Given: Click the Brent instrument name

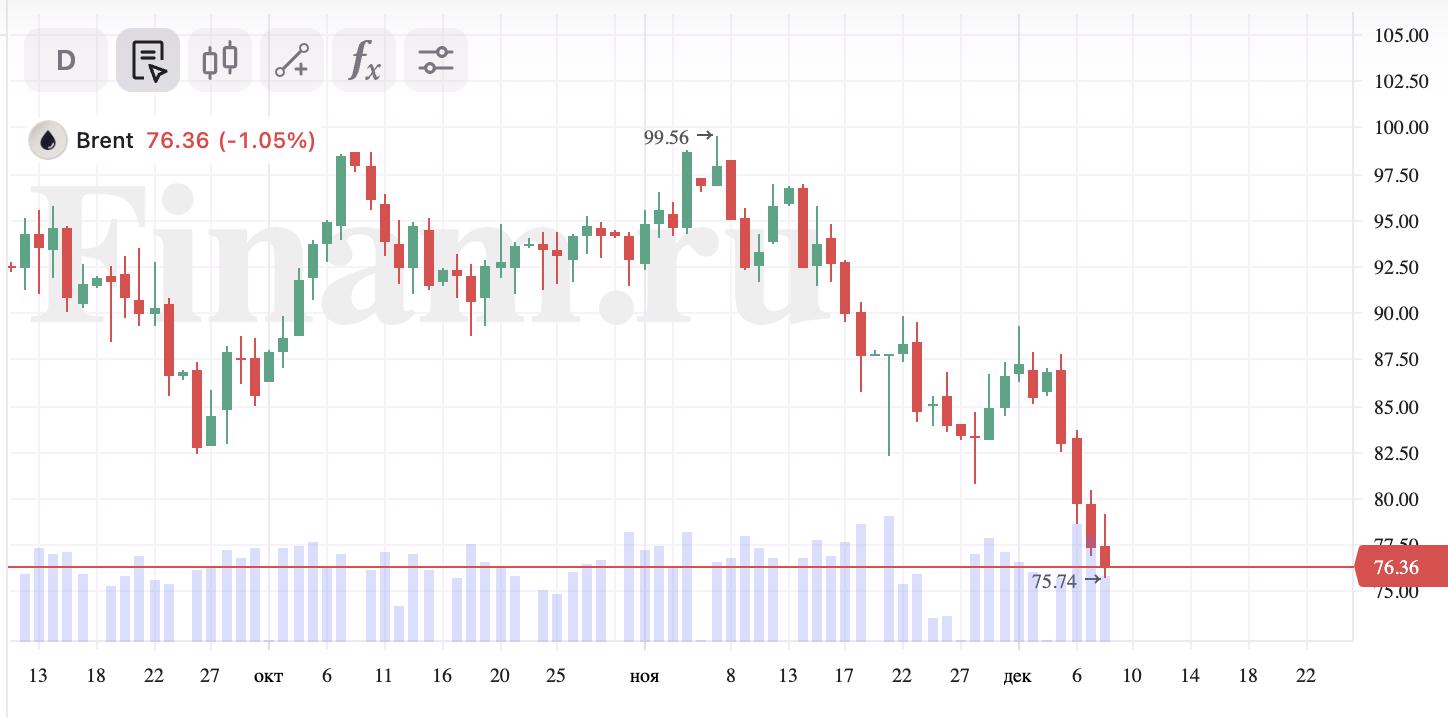Looking at the screenshot, I should click(x=106, y=140).
